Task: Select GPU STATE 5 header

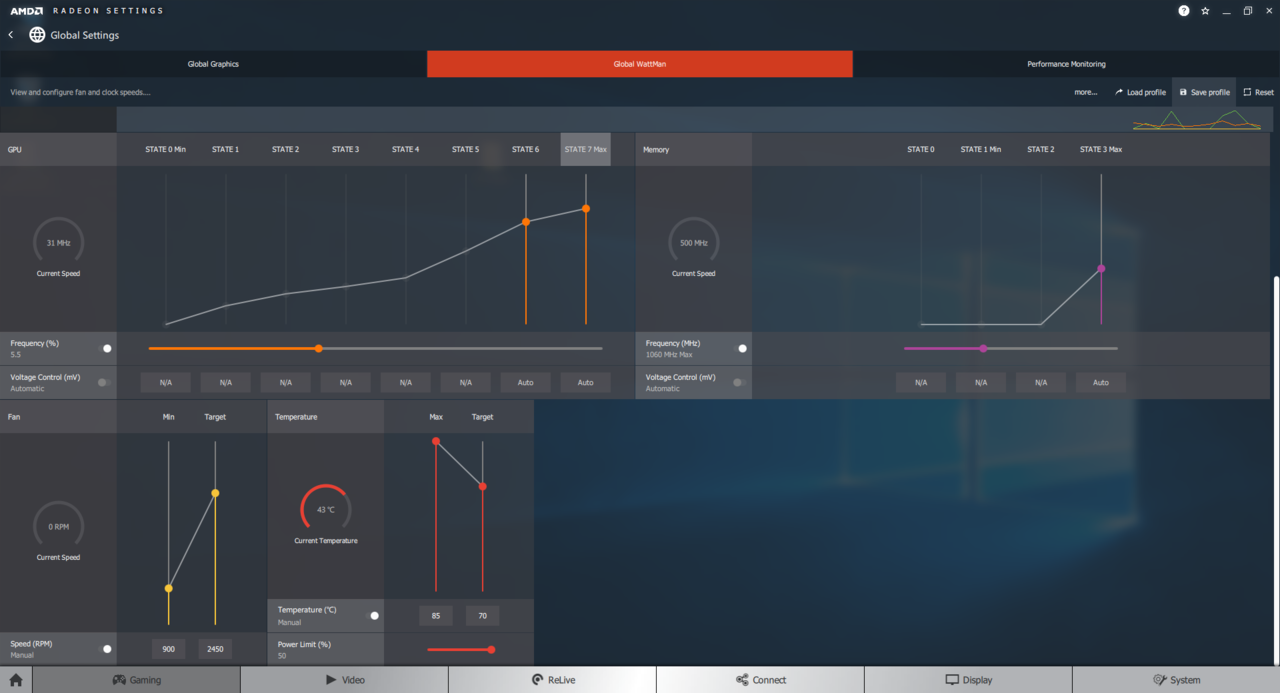Action: [465, 149]
